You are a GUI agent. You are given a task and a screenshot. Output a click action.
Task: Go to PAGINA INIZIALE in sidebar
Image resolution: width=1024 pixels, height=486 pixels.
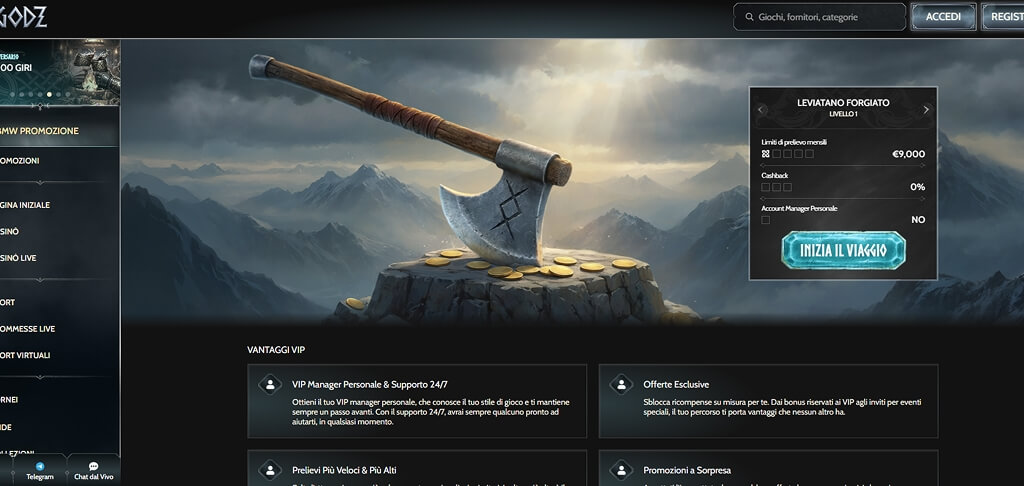(x=25, y=205)
